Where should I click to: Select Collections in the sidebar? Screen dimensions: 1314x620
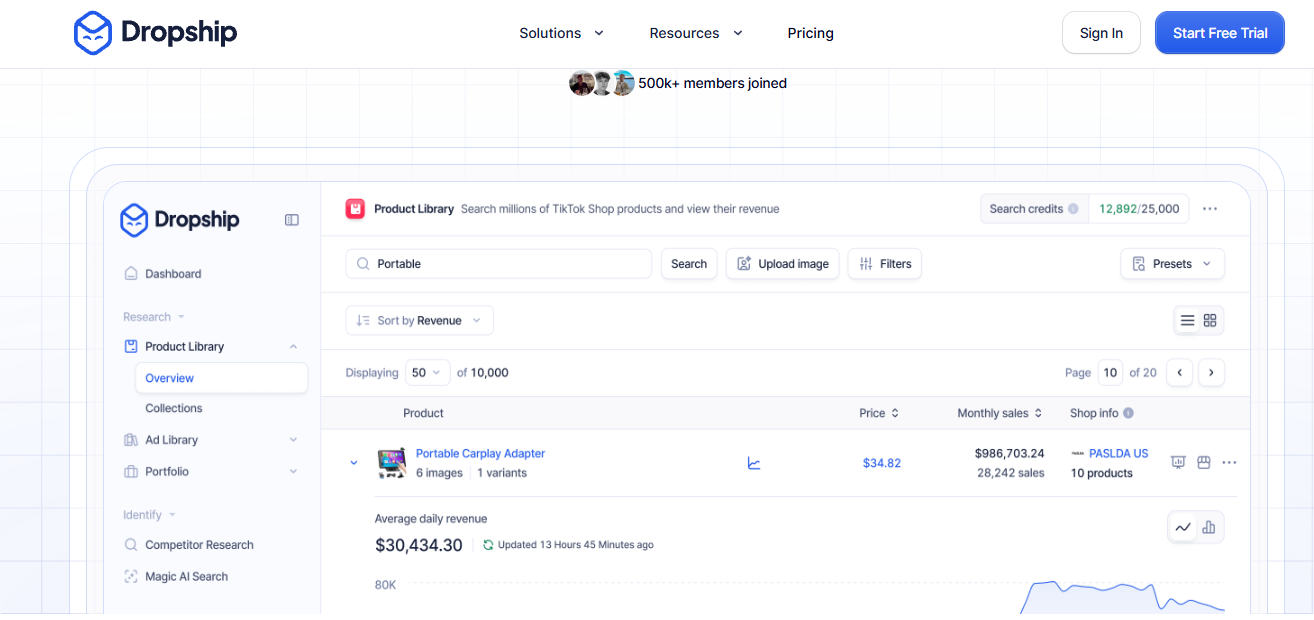(174, 408)
